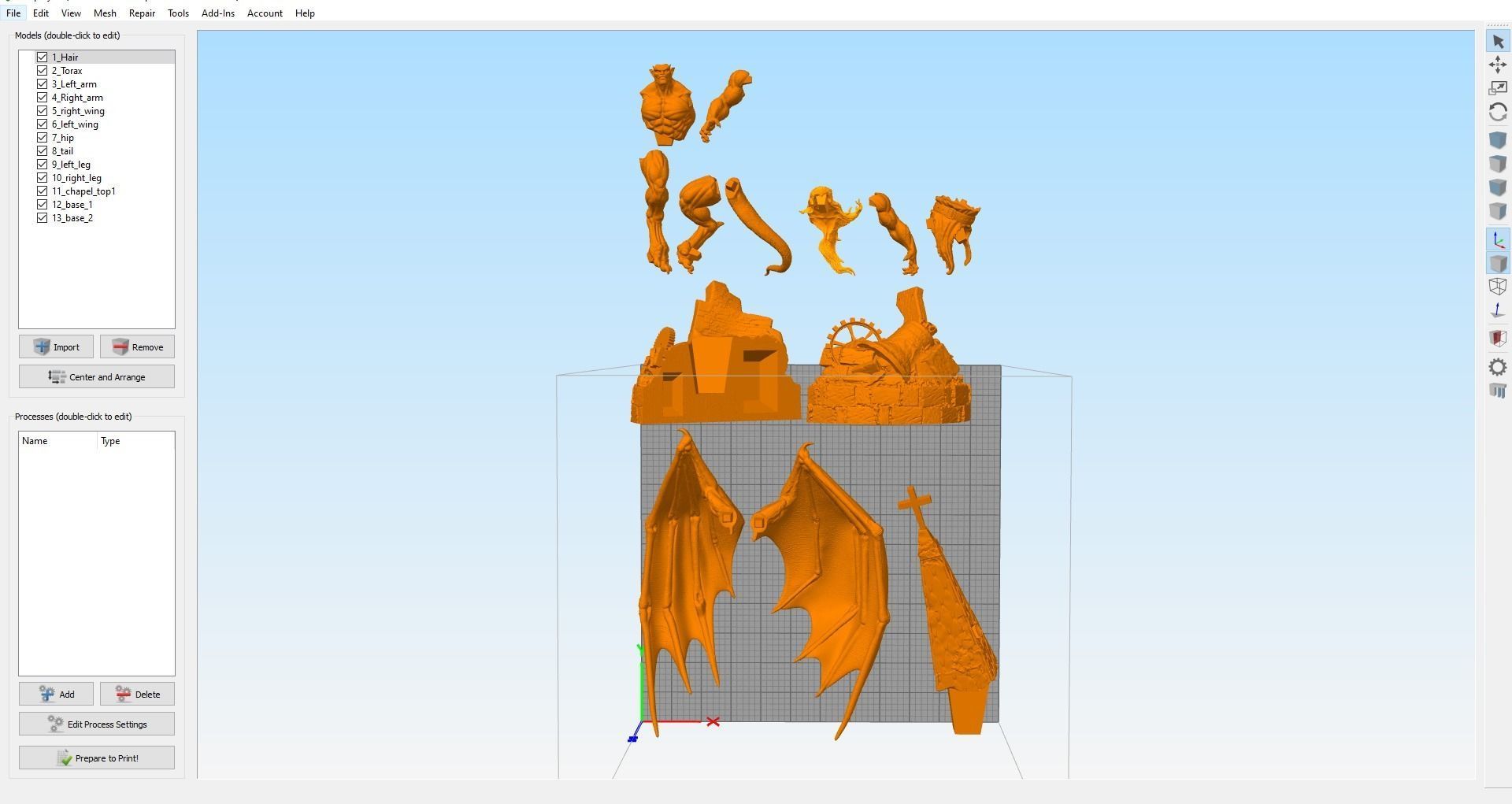Toggle wireframe rendering icon
The height and width of the screenshot is (804, 1512).
[1498, 287]
